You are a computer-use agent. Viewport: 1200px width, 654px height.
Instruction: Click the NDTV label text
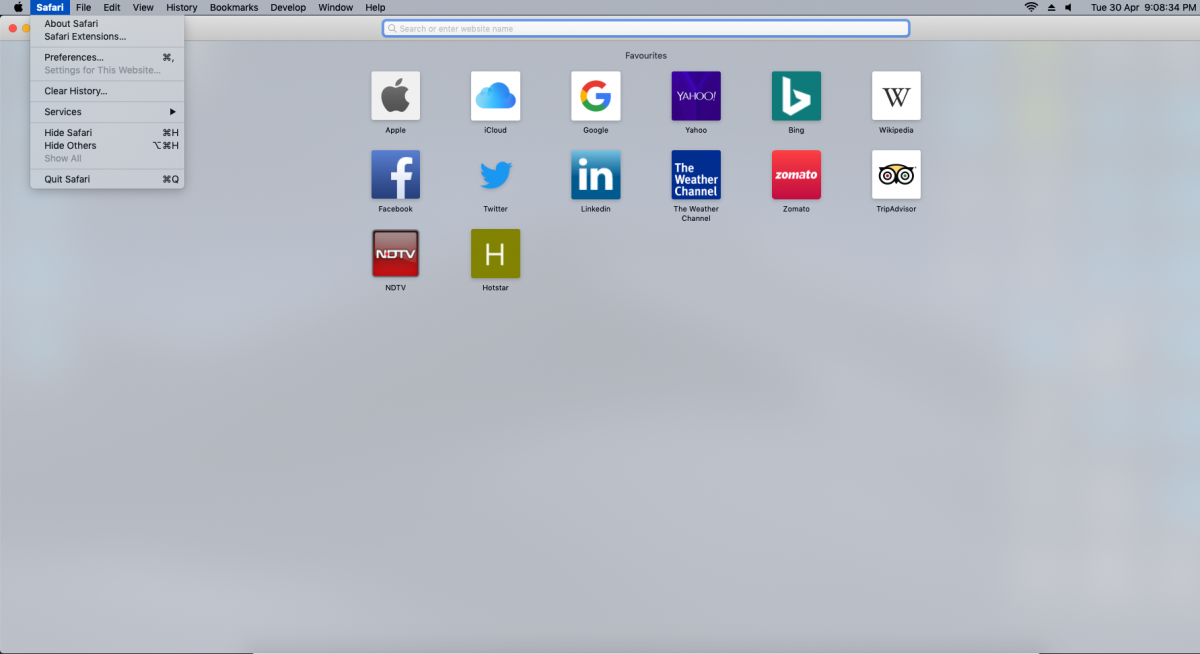[x=396, y=288]
